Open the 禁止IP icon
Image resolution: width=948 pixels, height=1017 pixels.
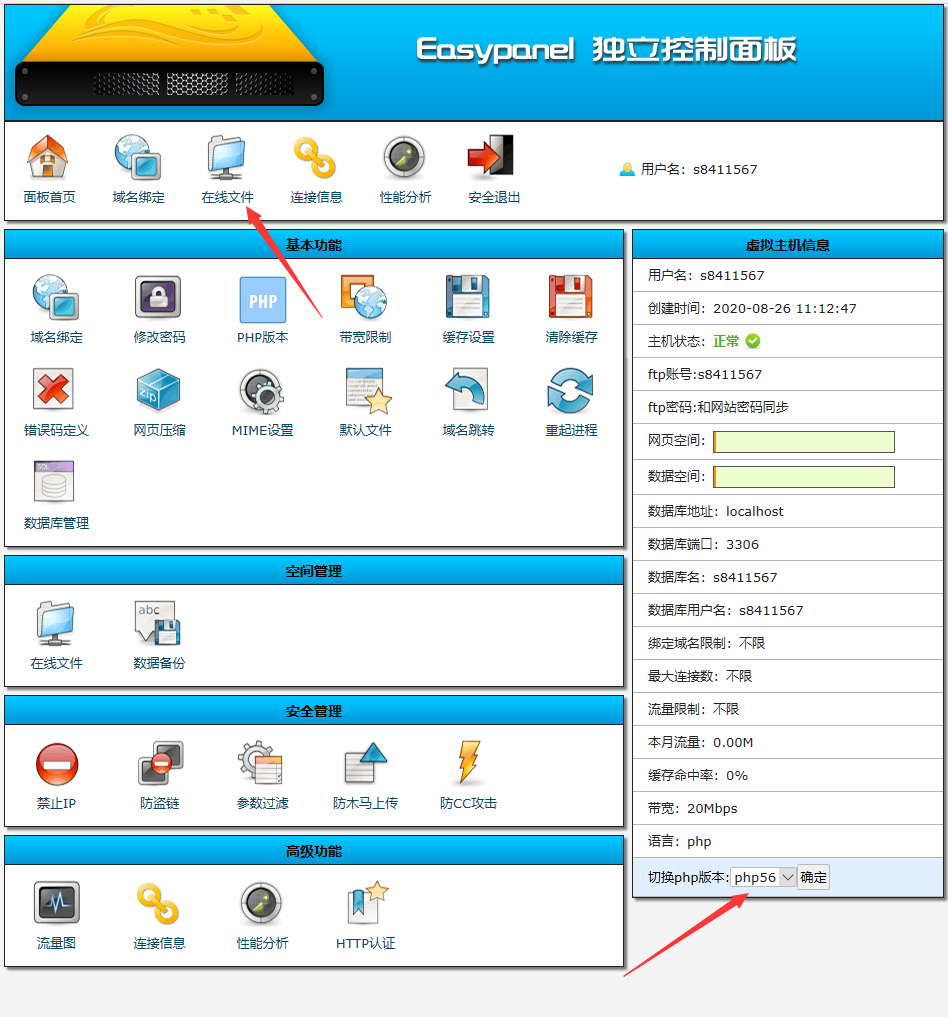pyautogui.click(x=57, y=764)
